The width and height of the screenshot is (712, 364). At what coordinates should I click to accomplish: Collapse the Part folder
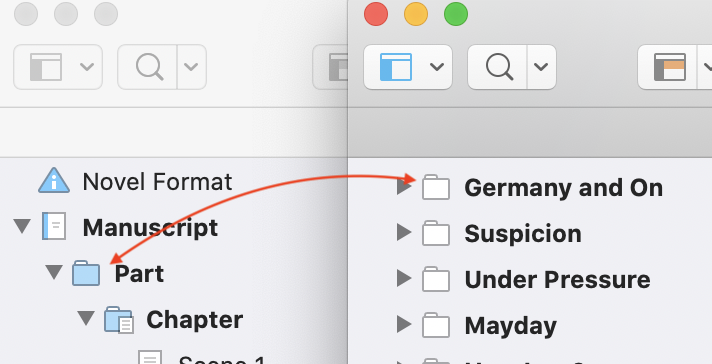54,272
